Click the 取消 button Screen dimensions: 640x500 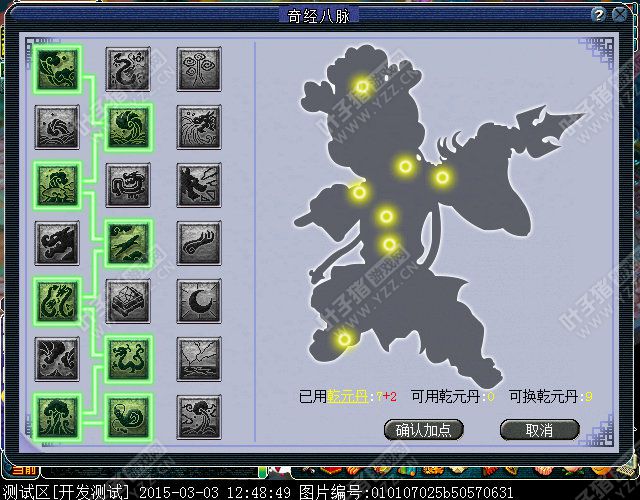point(540,430)
